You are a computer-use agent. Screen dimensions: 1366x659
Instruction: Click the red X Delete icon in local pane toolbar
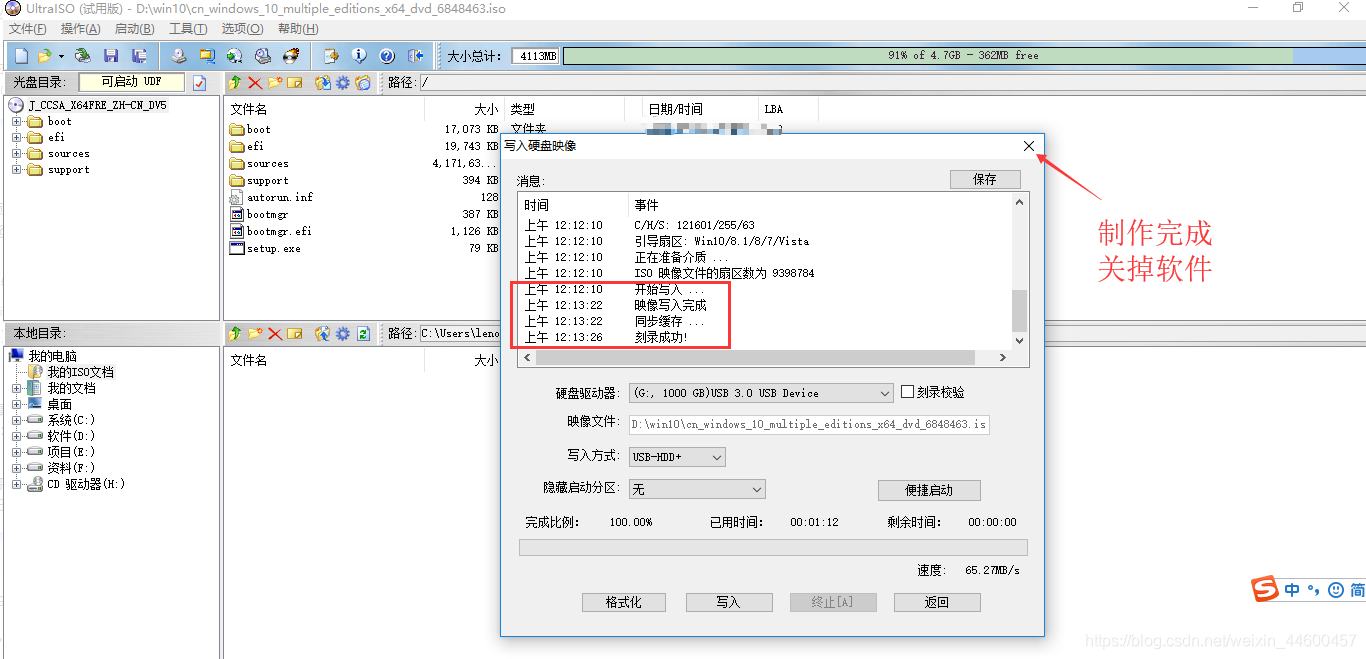pos(274,334)
